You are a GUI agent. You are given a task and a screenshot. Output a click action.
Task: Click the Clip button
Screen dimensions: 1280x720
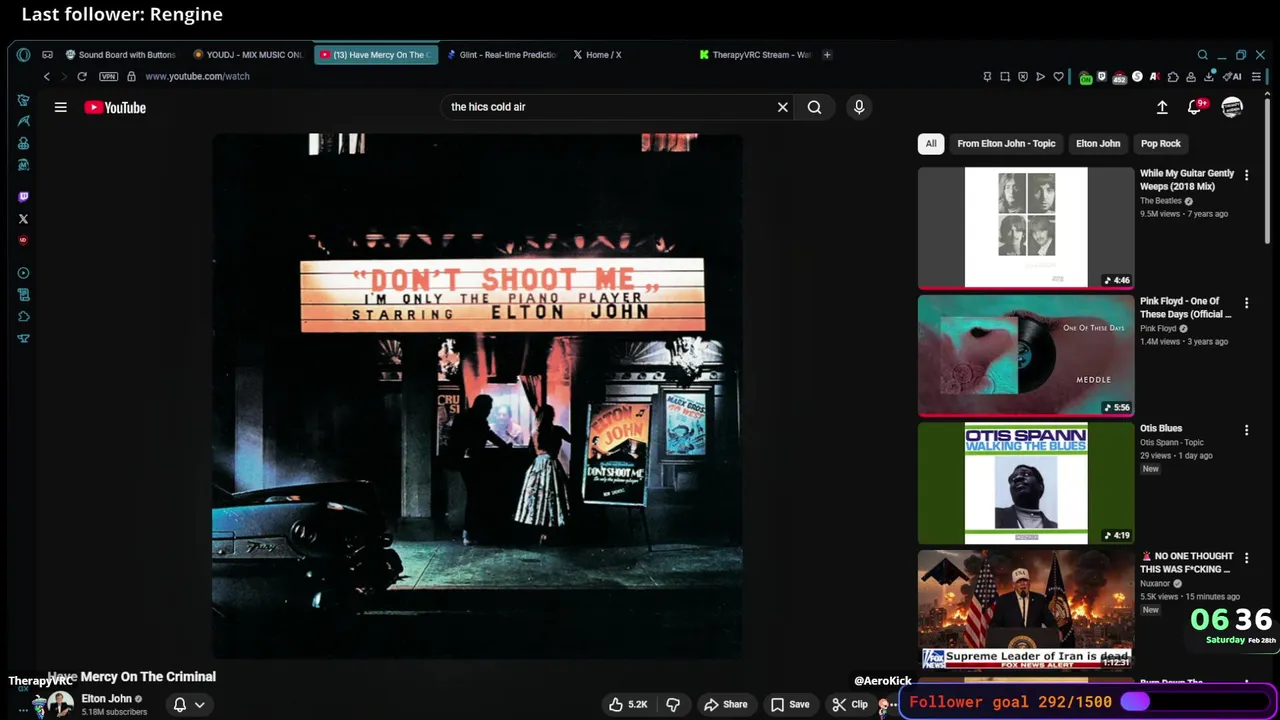(x=850, y=704)
